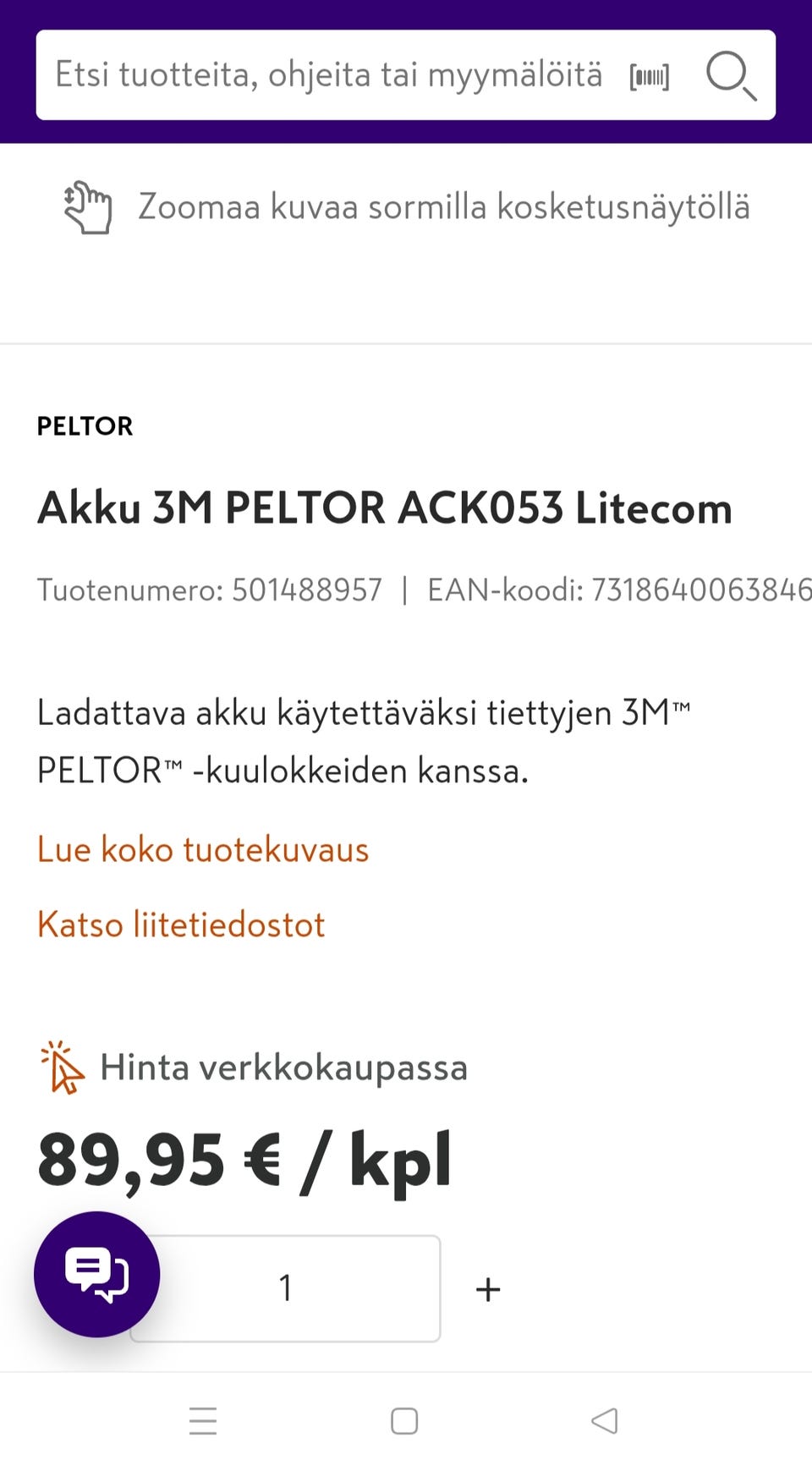Image resolution: width=812 pixels, height=1471 pixels.
Task: Tap the barcode scanner icon
Action: point(649,77)
